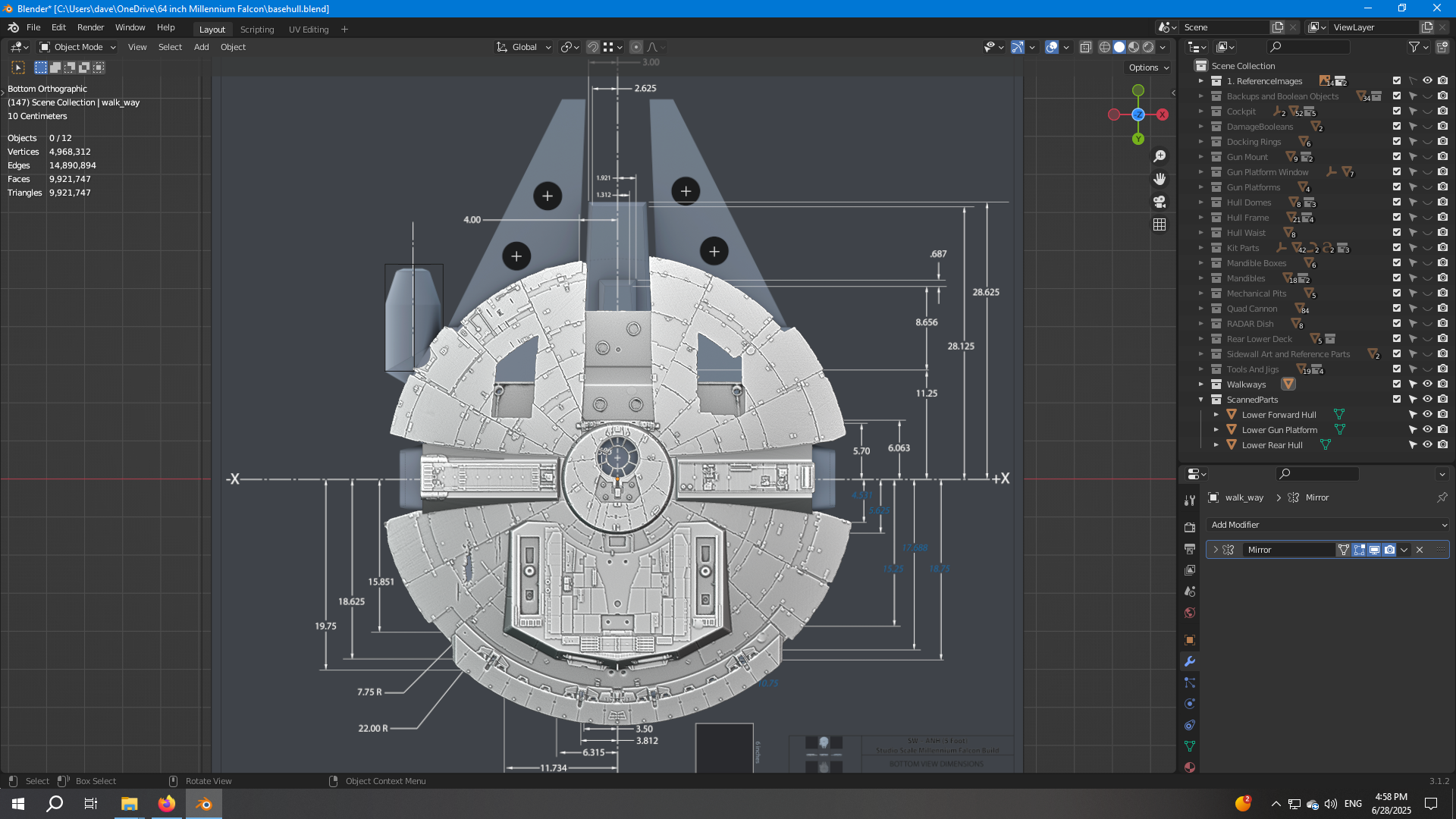The height and width of the screenshot is (819, 1456).
Task: Toggle Mirror modifier viewport display
Action: click(1374, 550)
